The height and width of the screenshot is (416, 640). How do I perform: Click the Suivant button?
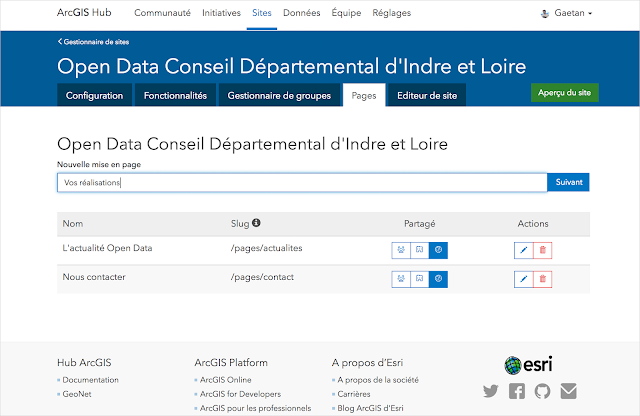[x=568, y=182]
